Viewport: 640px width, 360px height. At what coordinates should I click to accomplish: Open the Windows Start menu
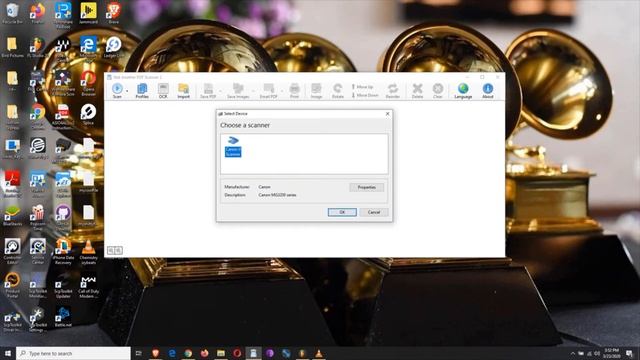click(8, 353)
